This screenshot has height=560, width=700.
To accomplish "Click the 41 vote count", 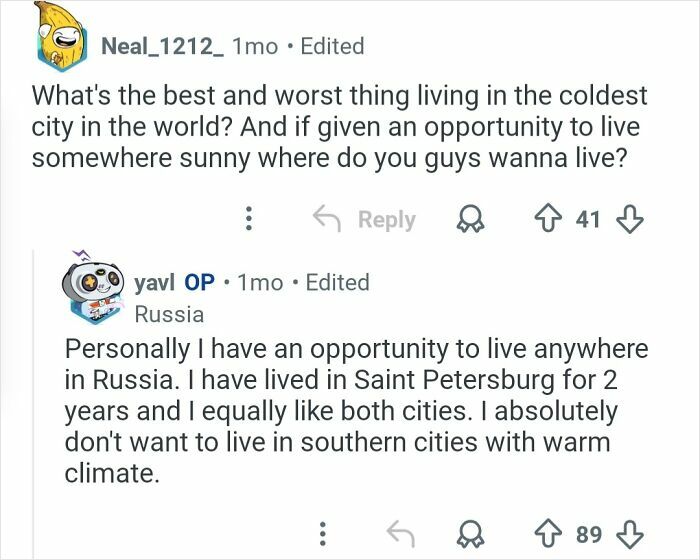I will pyautogui.click(x=588, y=219).
